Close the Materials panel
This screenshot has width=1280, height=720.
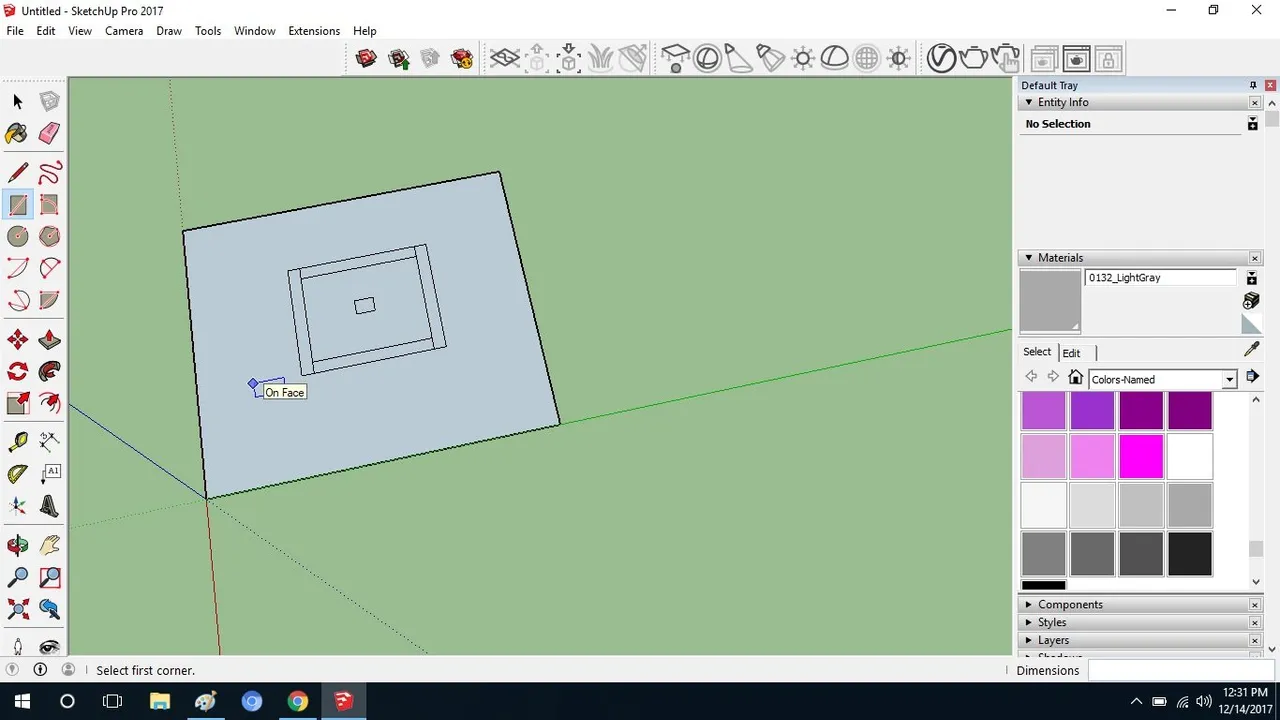1255,258
